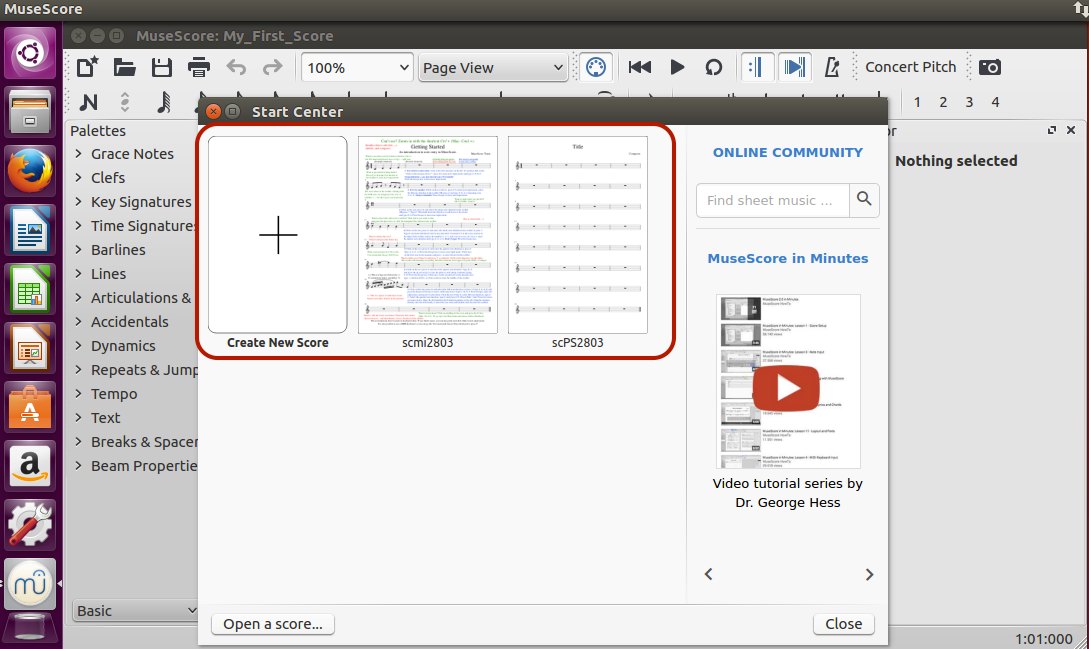Expand the Tempo palette
Screen dimensions: 1089x649
(78, 394)
